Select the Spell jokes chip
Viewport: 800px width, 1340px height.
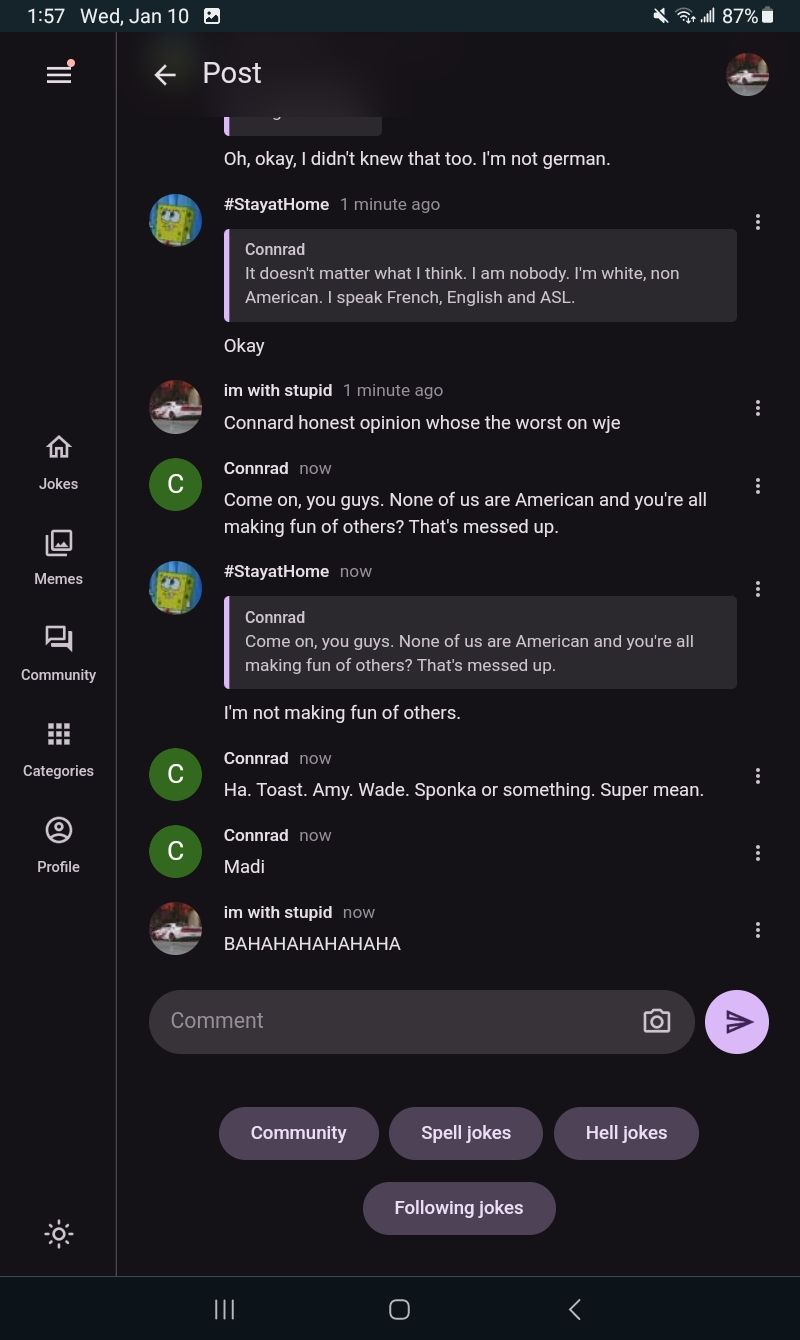(466, 1133)
